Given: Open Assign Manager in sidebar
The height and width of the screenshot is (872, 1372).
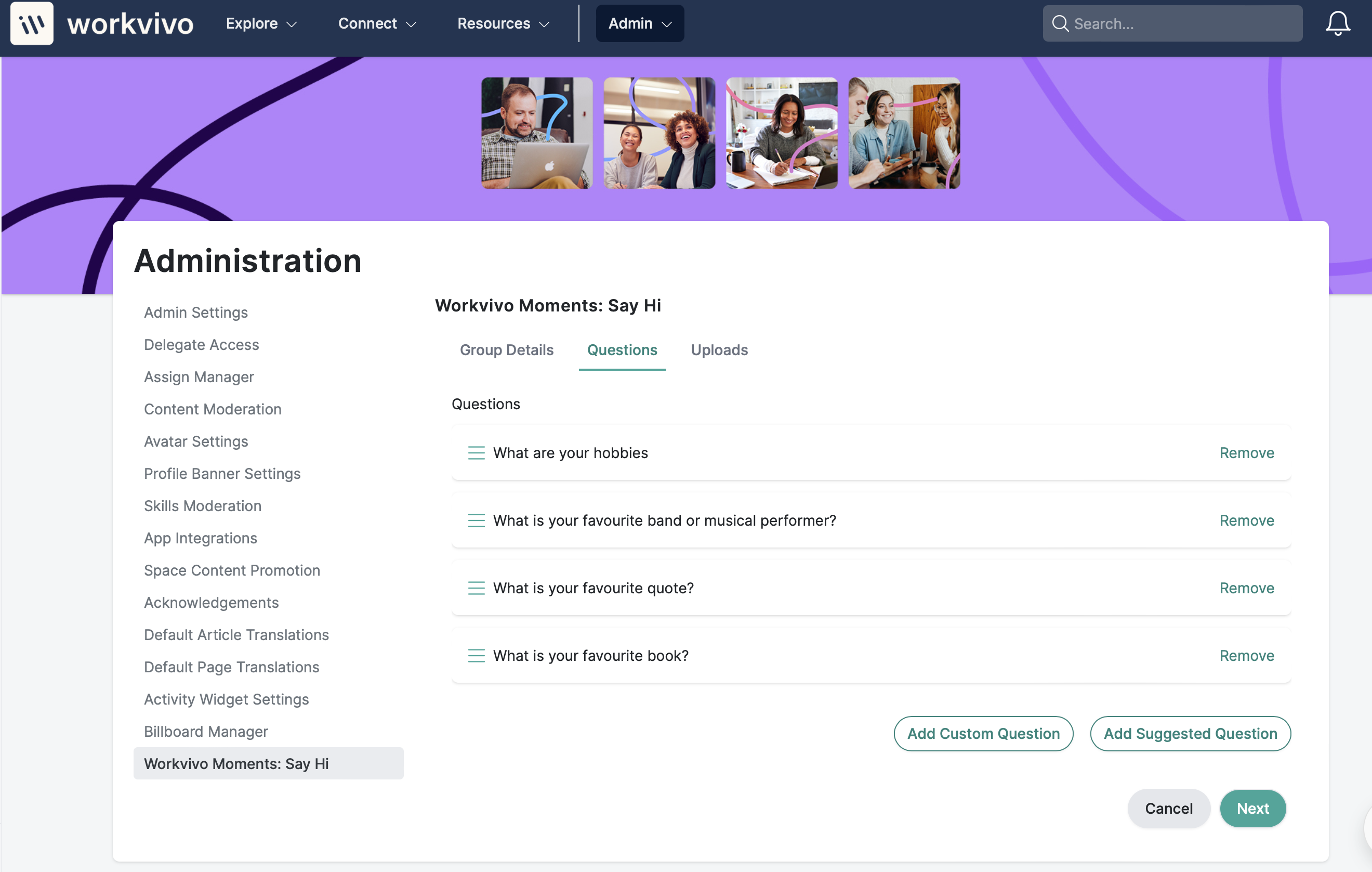Looking at the screenshot, I should pyautogui.click(x=199, y=377).
